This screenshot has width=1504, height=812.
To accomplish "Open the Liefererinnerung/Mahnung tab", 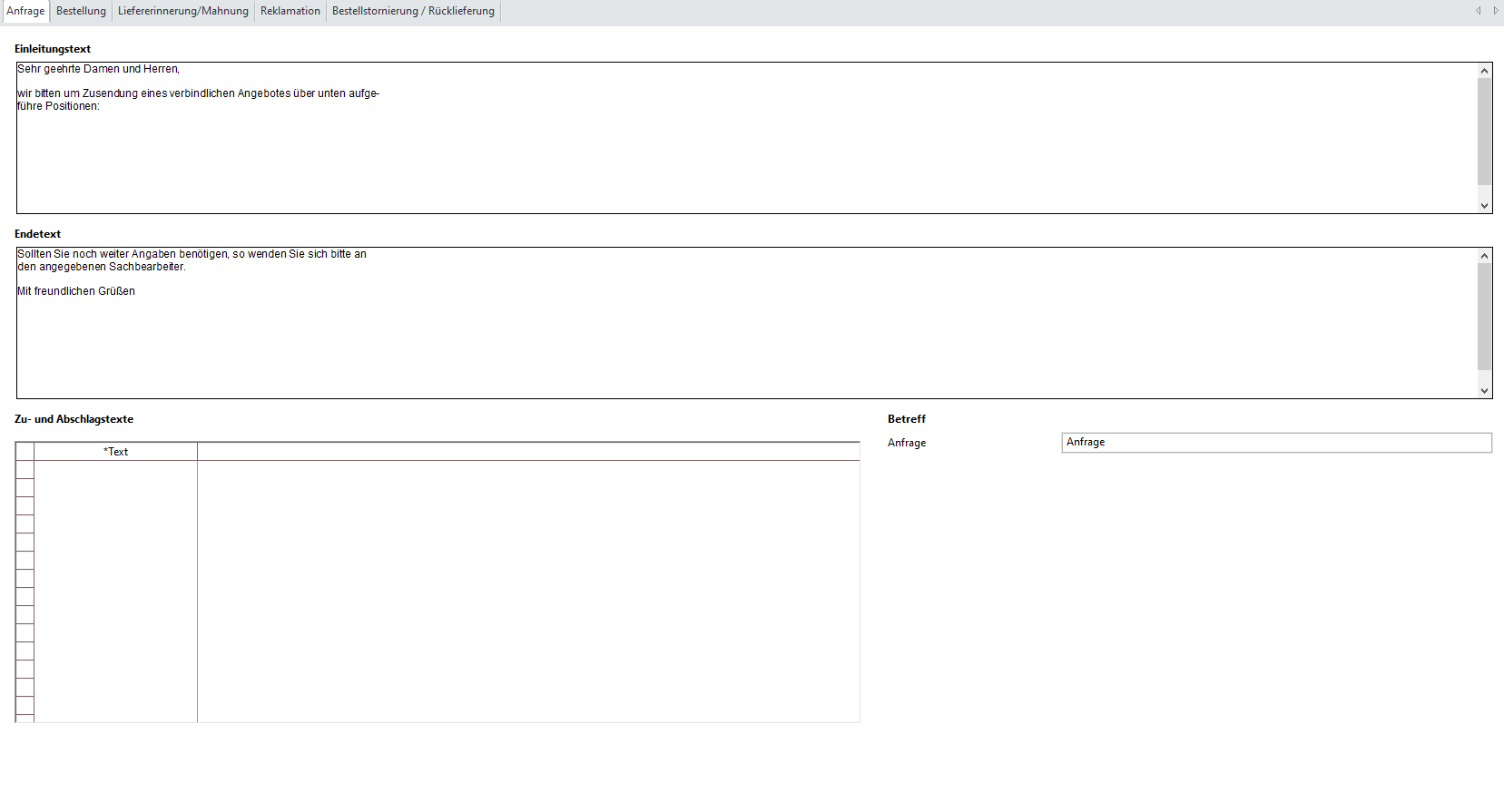I will (x=182, y=11).
